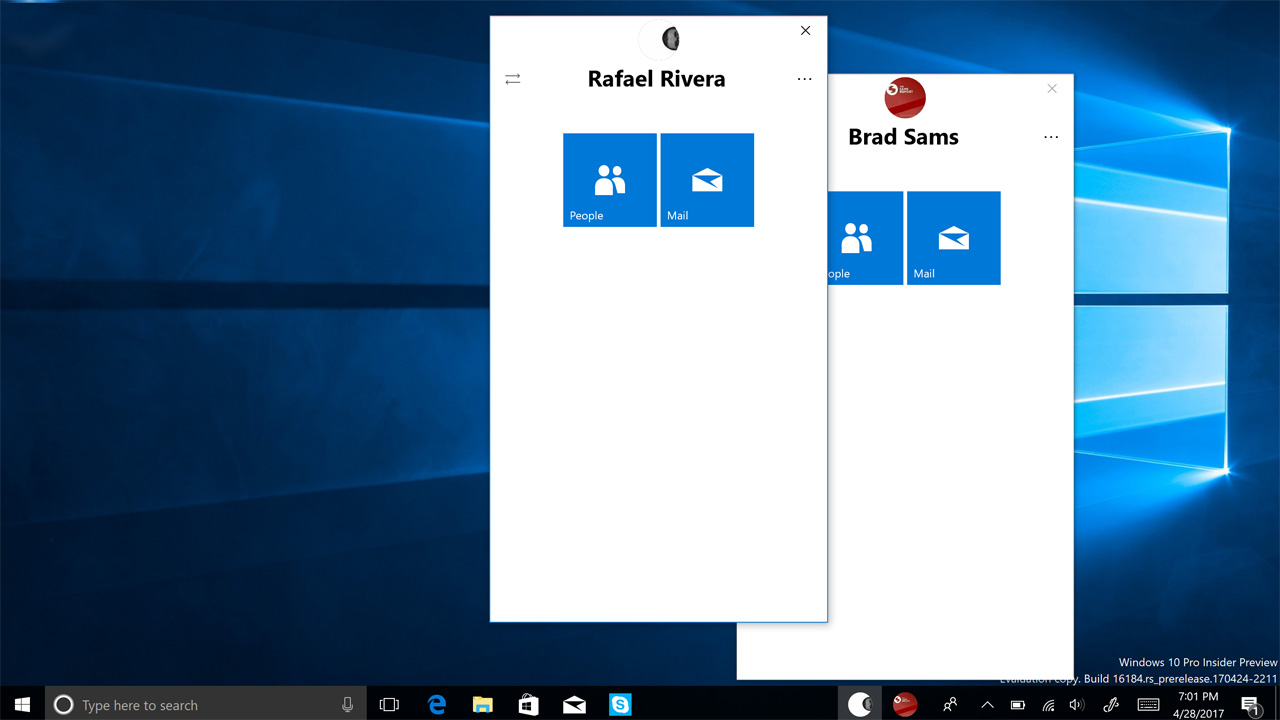Click the switch arrows icon beside Rafael Rivera

tap(513, 79)
